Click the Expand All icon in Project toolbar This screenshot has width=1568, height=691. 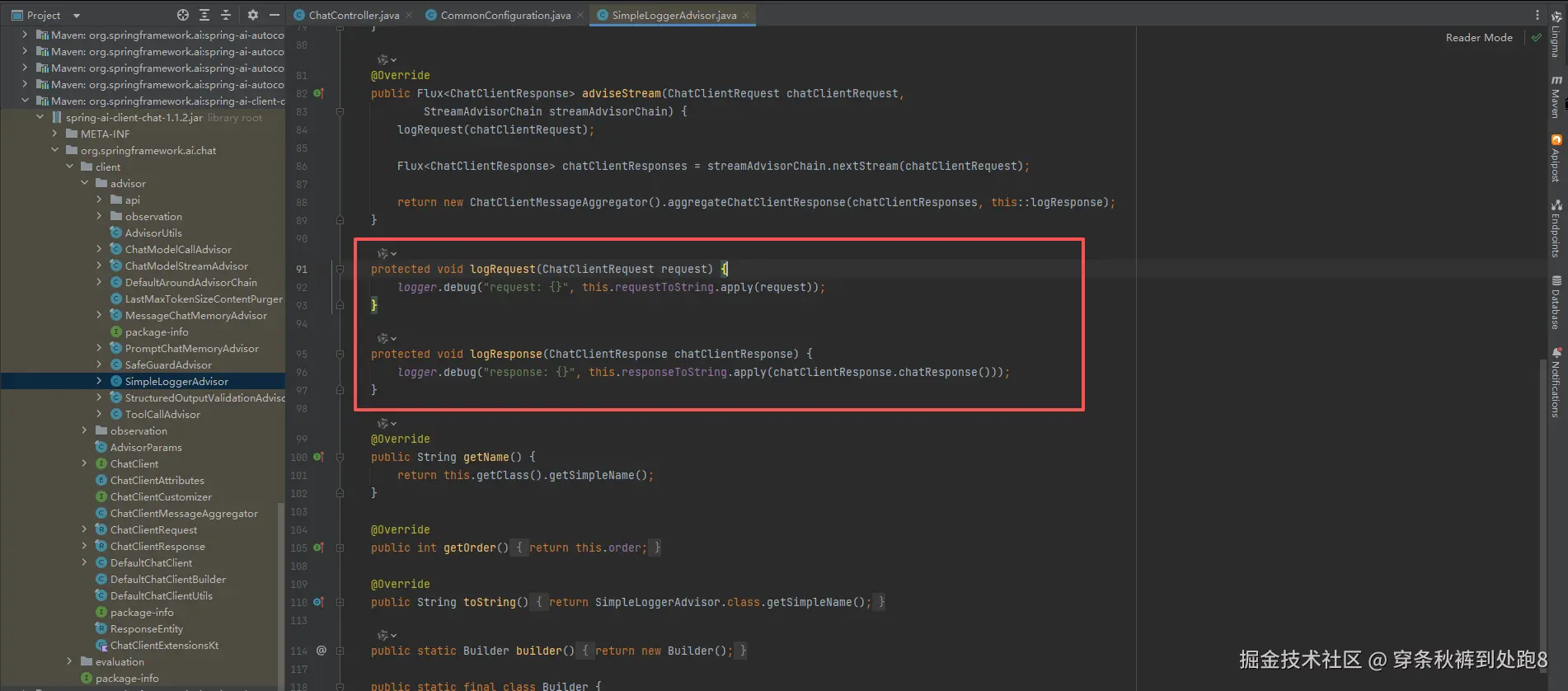(x=204, y=15)
